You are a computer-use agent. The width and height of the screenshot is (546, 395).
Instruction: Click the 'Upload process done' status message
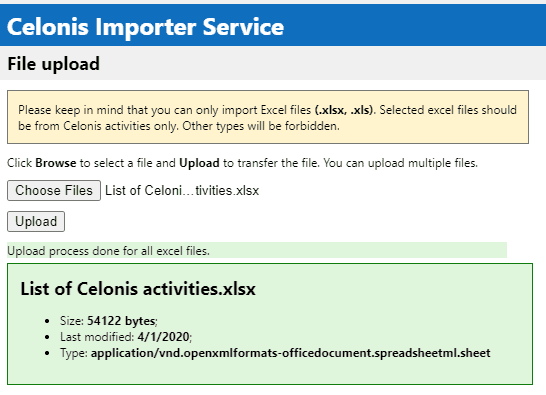click(x=108, y=251)
